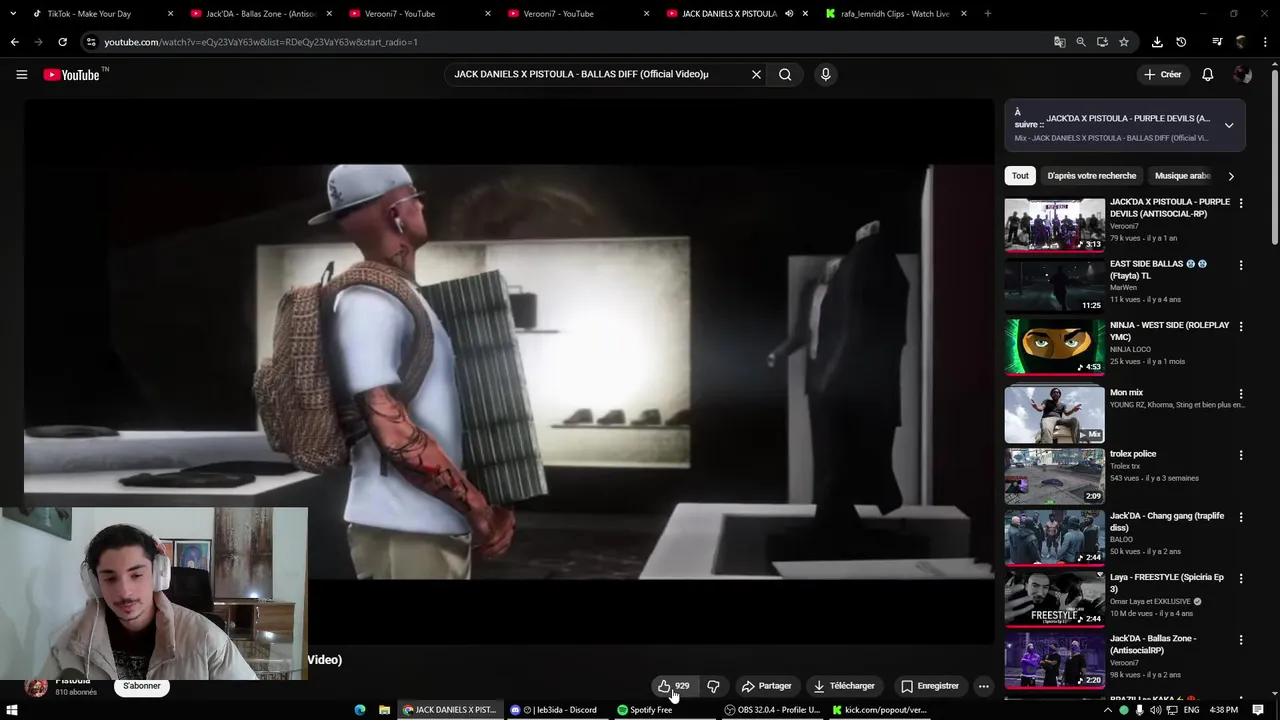Expand the À suivre mix playlist panel

point(1229,125)
